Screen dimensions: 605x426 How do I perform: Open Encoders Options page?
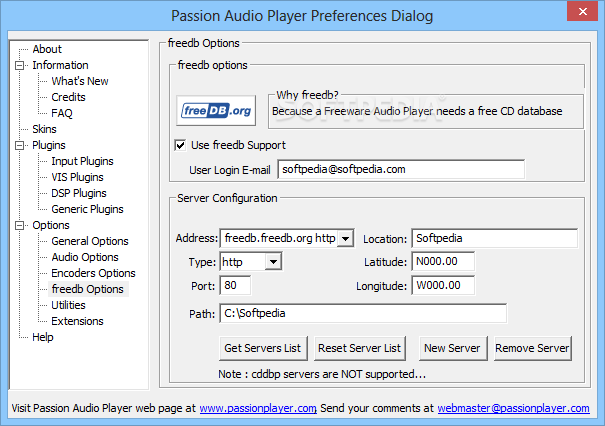point(93,273)
